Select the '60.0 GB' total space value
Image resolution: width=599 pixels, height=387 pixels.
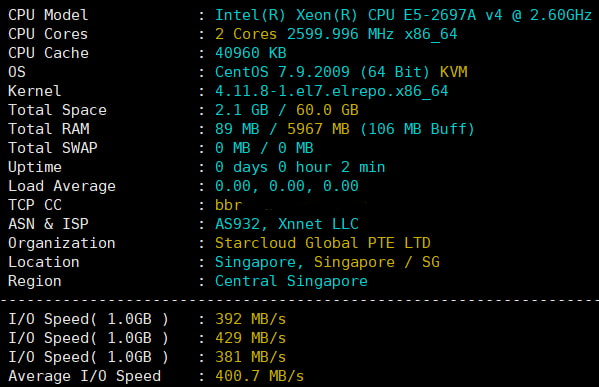coord(327,110)
